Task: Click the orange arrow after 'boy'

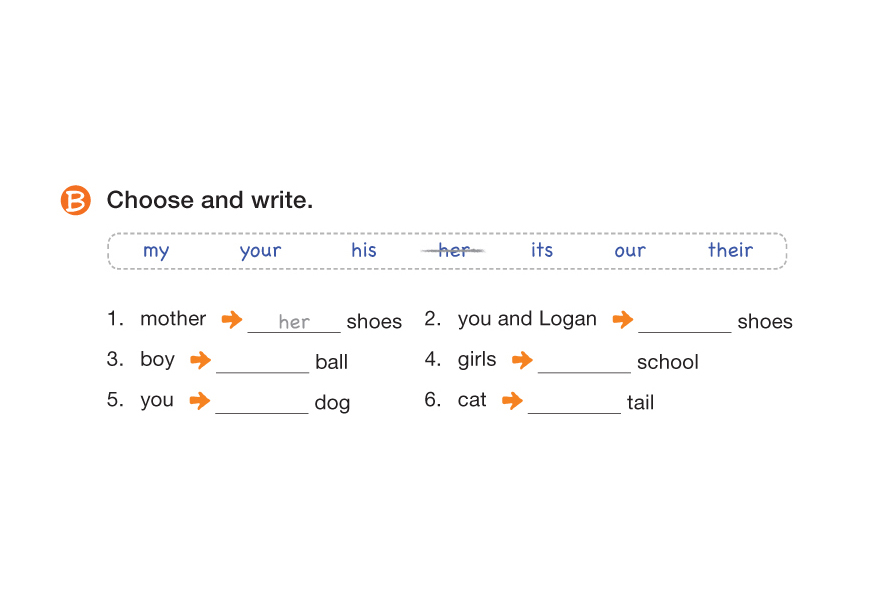Action: click(200, 361)
